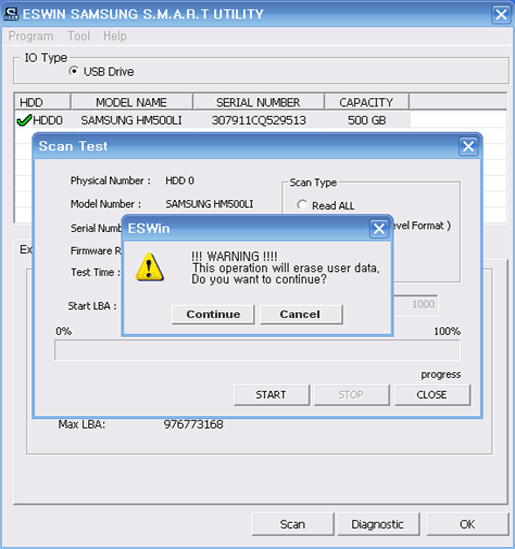The image size is (515, 549).
Task: Click the Test Time label
Action: pyautogui.click(x=96, y=272)
